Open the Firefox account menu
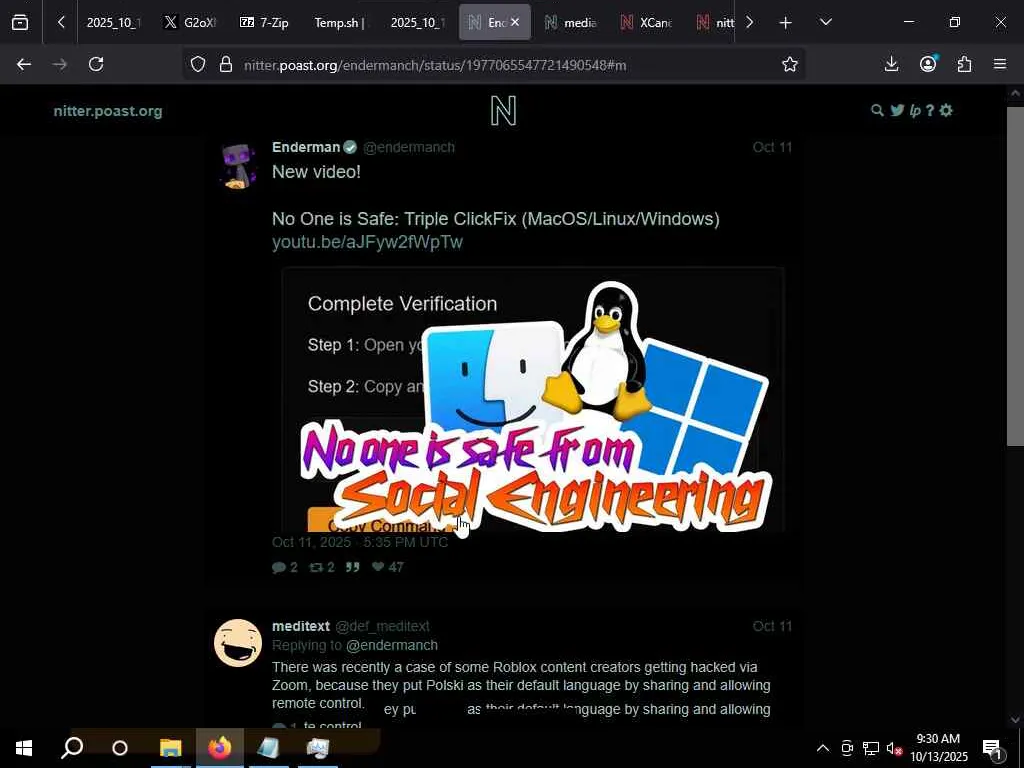The image size is (1024, 768). (x=928, y=64)
